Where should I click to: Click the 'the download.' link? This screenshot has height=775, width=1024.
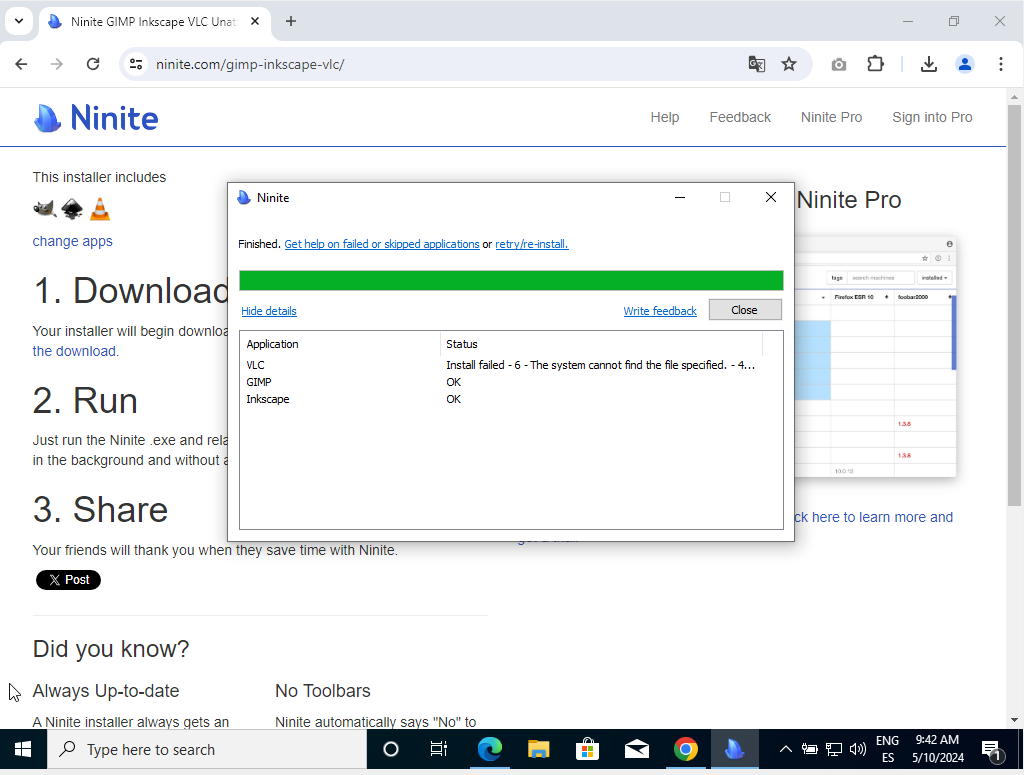point(76,351)
